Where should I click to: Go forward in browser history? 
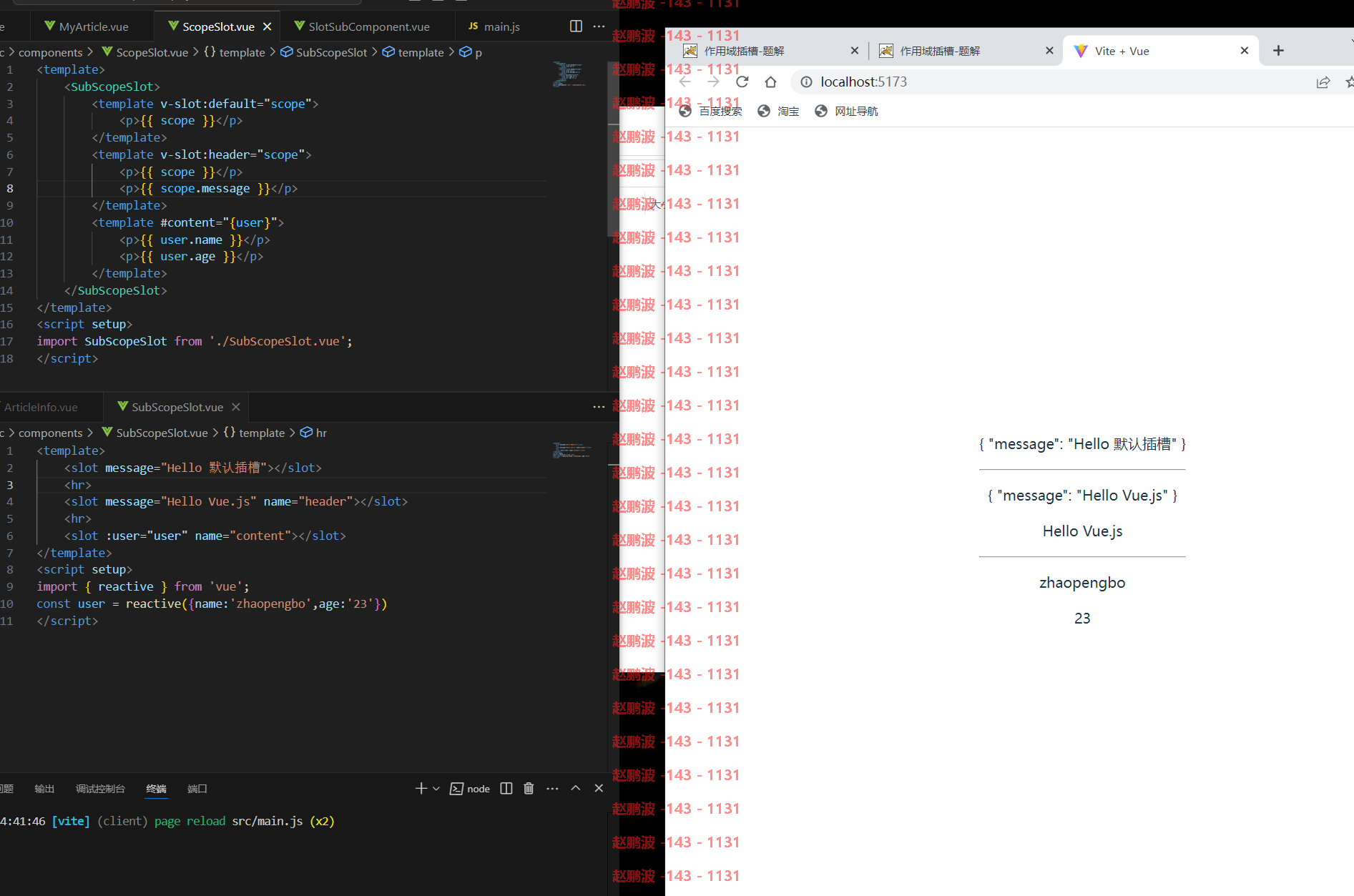[713, 82]
